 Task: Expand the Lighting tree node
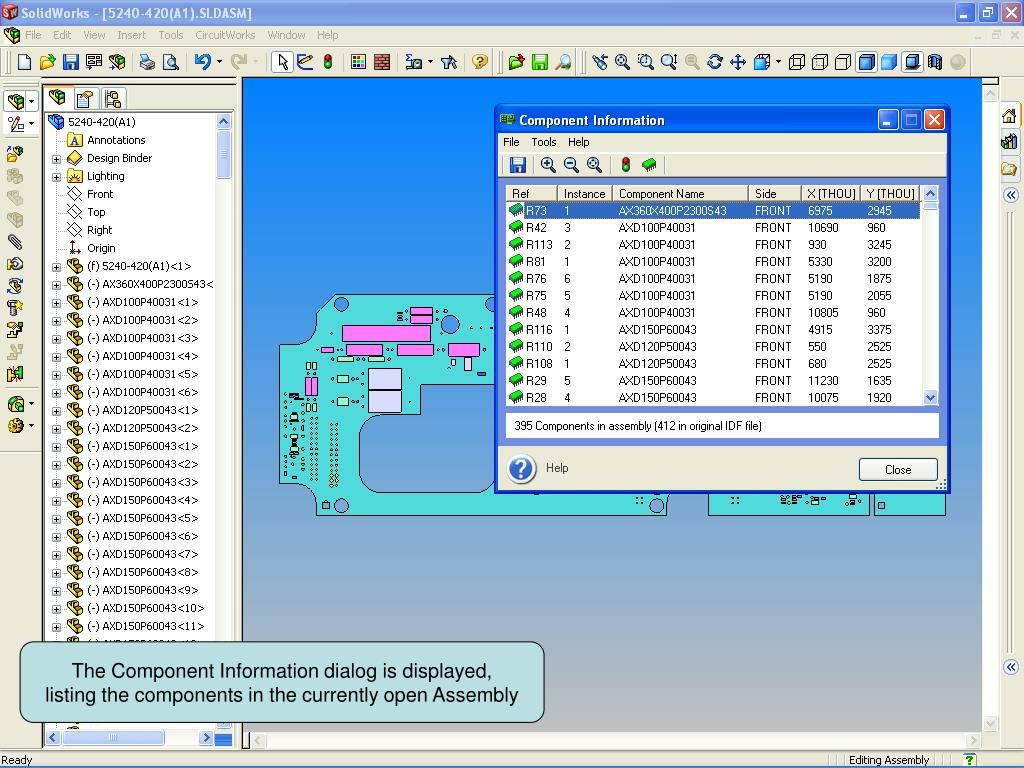point(56,177)
